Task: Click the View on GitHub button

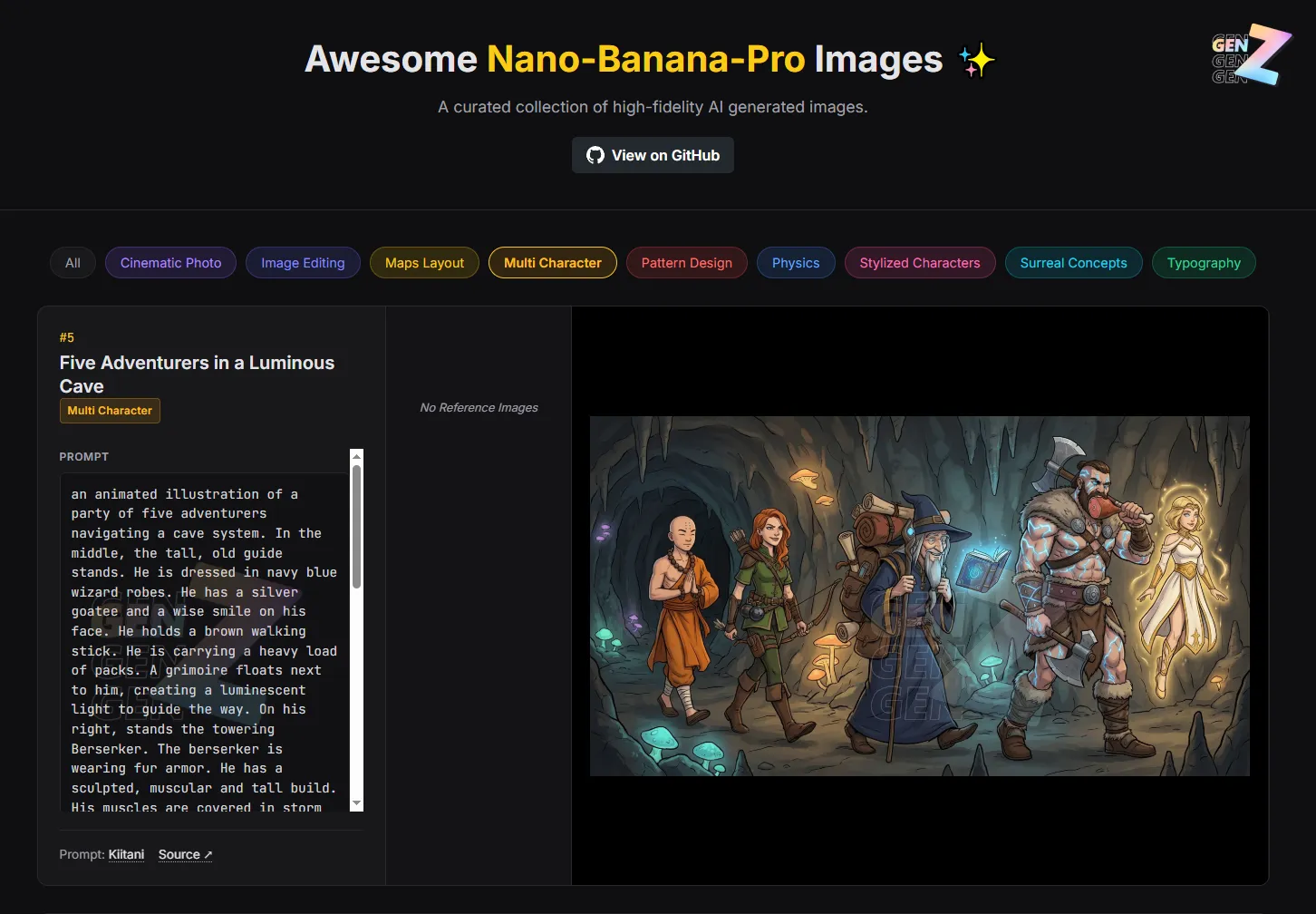Action: tap(652, 155)
